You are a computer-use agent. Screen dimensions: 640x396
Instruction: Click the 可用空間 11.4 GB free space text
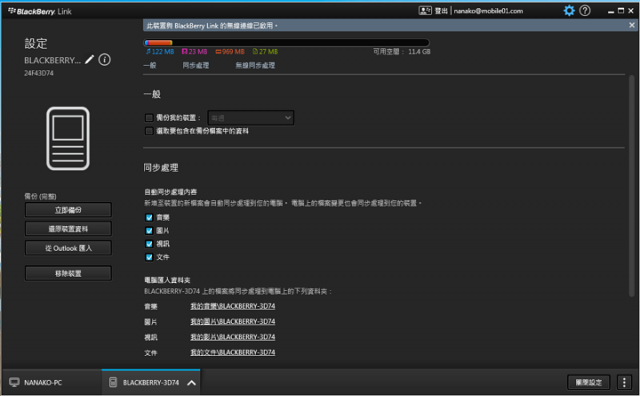point(402,51)
